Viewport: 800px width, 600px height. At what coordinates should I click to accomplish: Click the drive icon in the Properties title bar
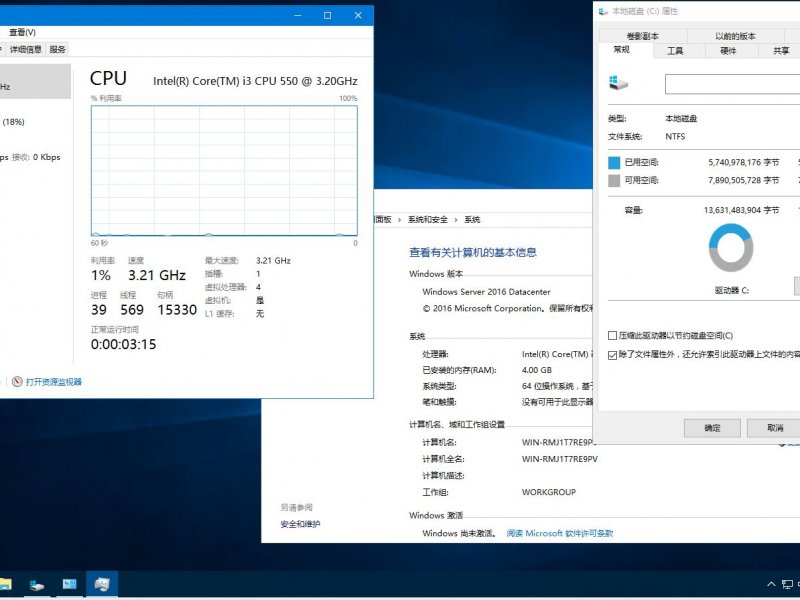coord(604,11)
